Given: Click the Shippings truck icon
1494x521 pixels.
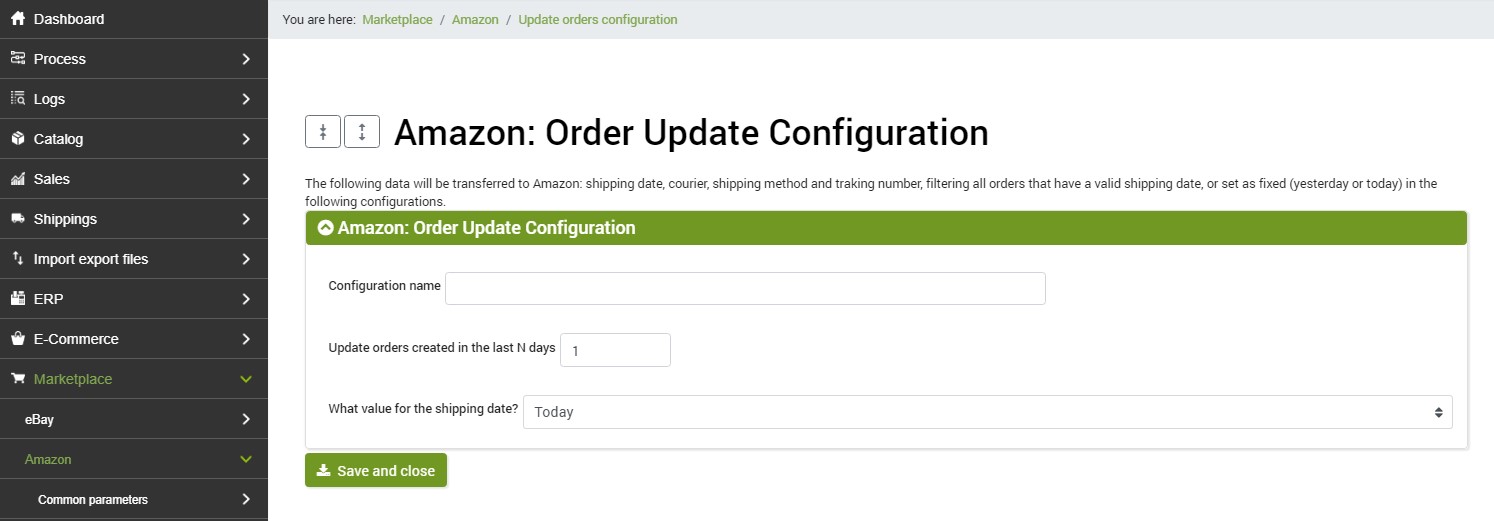Looking at the screenshot, I should point(17,219).
